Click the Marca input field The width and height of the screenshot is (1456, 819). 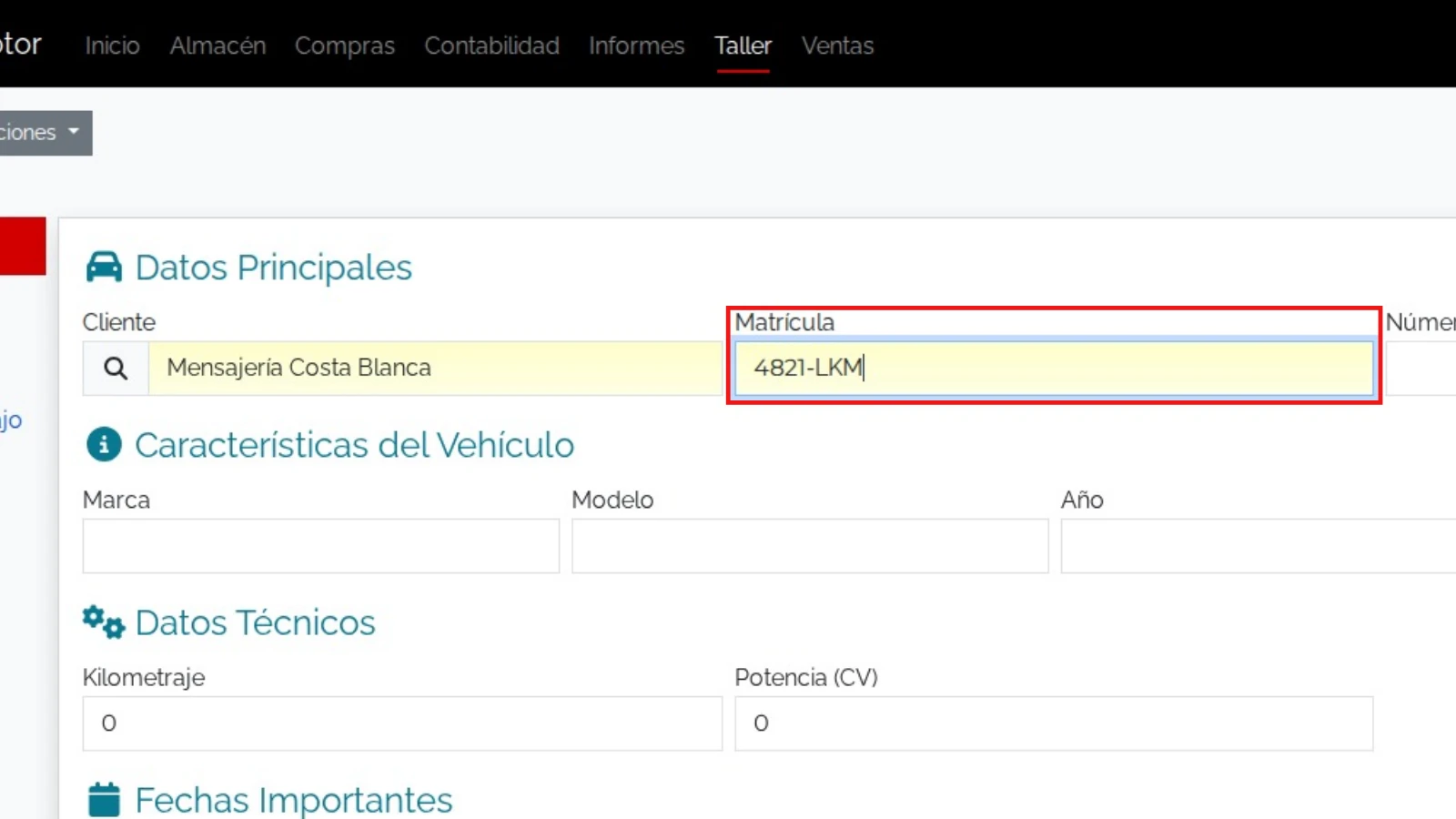coord(320,546)
